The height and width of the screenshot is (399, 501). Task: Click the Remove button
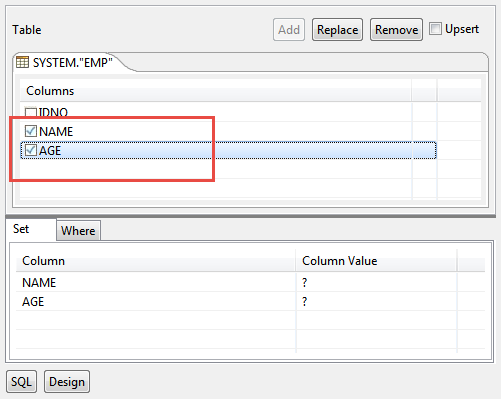(396, 30)
